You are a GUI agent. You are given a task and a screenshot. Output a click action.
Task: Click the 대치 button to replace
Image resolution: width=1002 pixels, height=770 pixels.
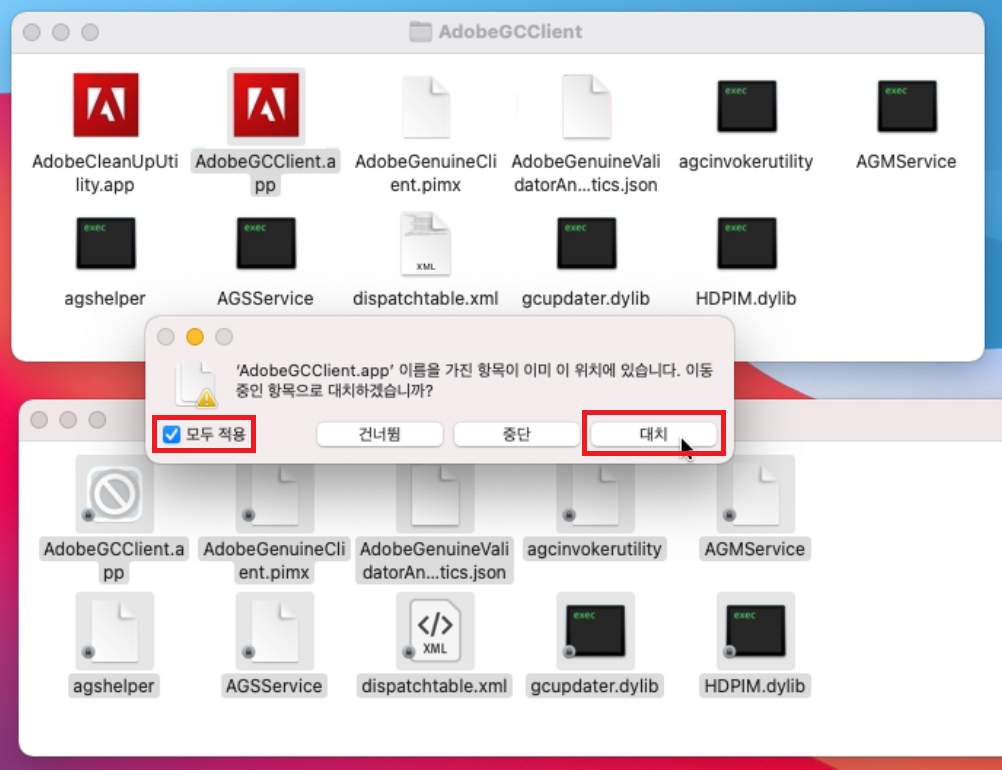pyautogui.click(x=653, y=435)
